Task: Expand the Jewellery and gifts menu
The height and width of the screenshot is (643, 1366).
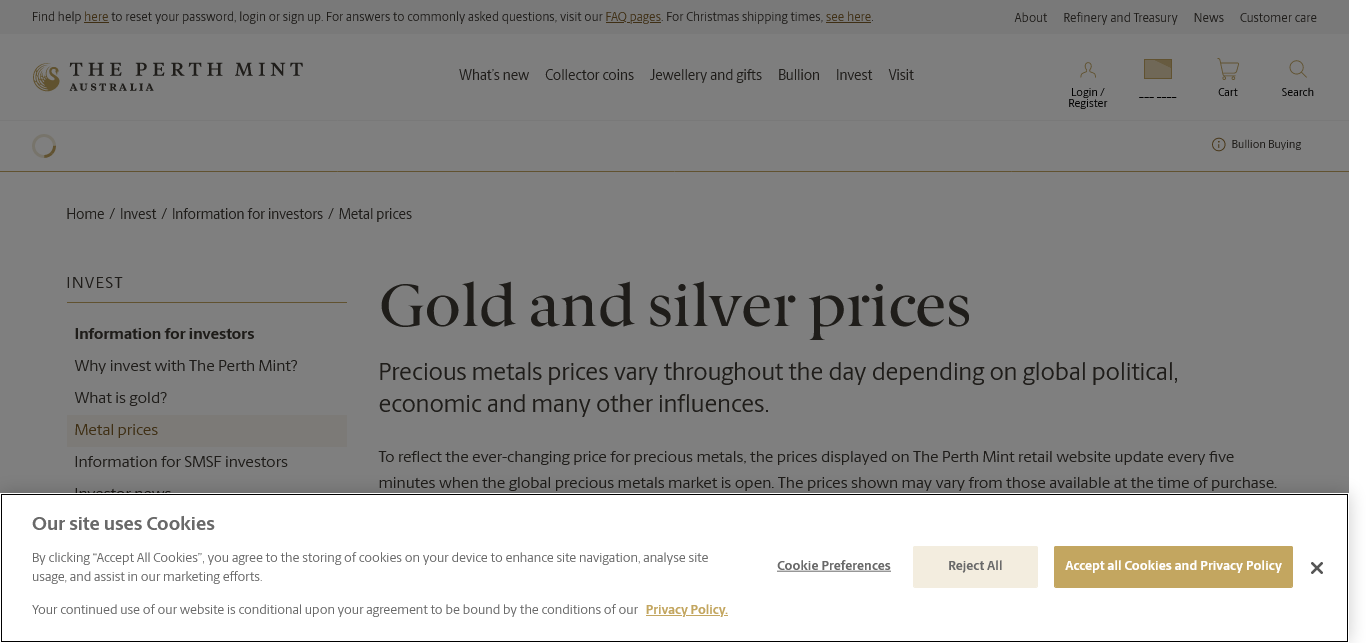Action: (705, 75)
